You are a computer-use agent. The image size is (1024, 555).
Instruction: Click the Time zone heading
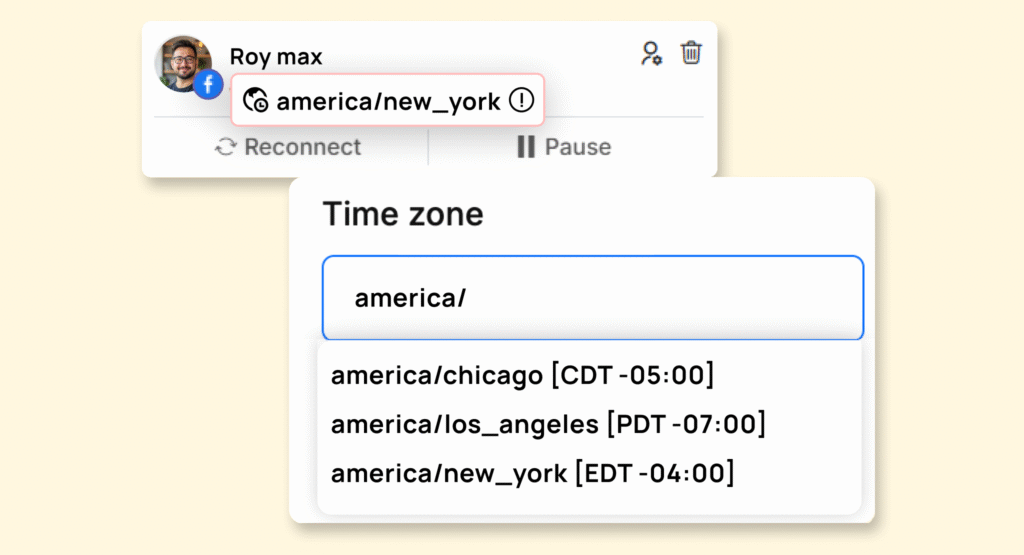[402, 213]
